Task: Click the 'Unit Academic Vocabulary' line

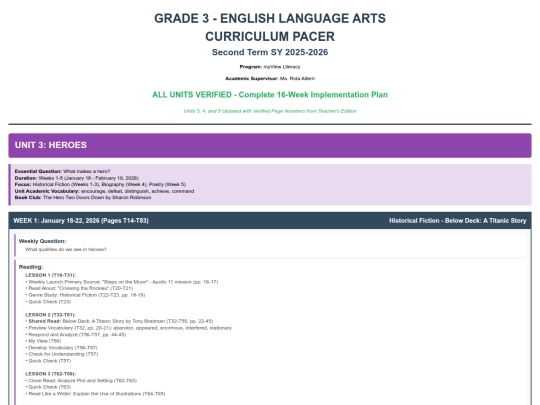Action: click(104, 191)
